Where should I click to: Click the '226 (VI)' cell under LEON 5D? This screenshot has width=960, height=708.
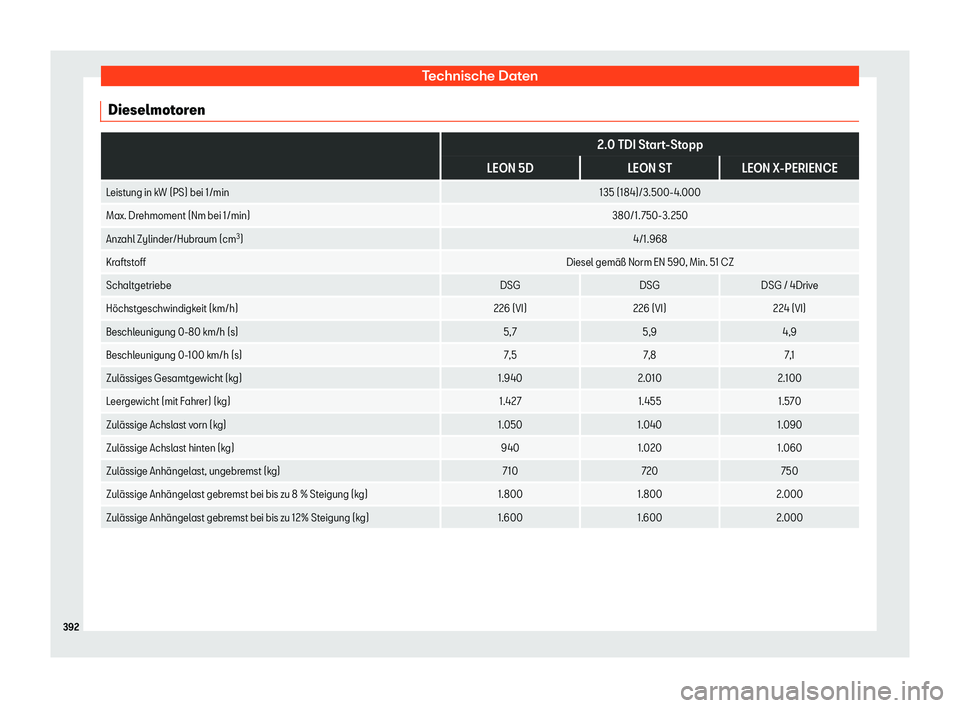tap(510, 309)
